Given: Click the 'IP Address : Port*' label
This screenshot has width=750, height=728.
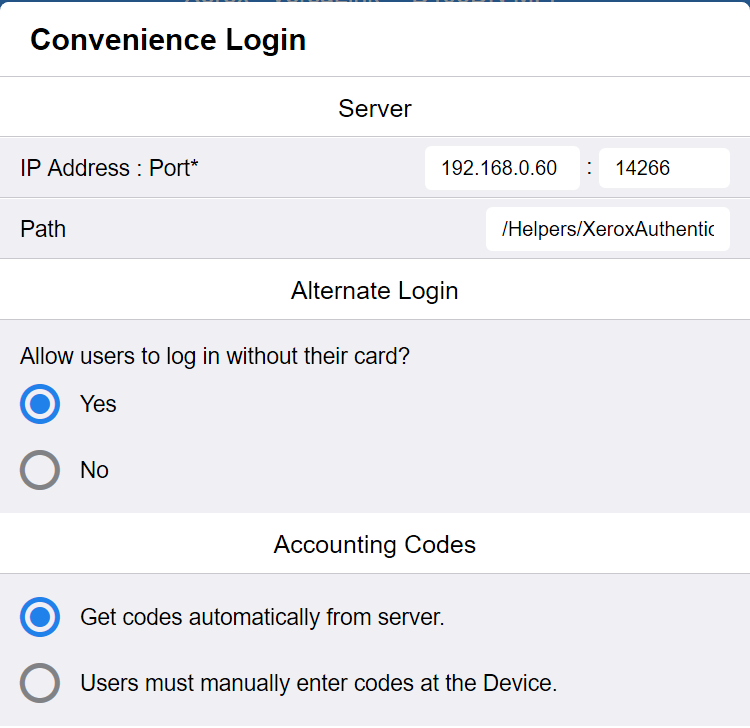Looking at the screenshot, I should [109, 168].
